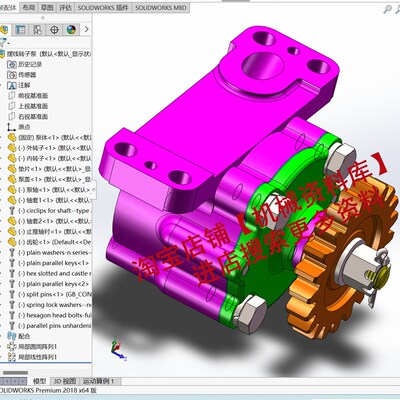Click the bottom tab scroll arrows
The width and height of the screenshot is (400, 400).
click(13, 381)
